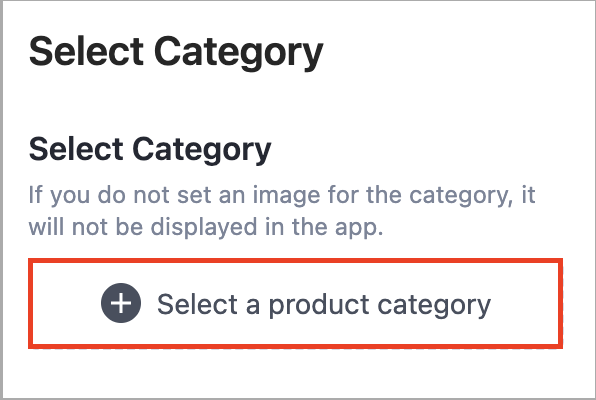
Task: Click the Select a product category button
Action: [295, 303]
